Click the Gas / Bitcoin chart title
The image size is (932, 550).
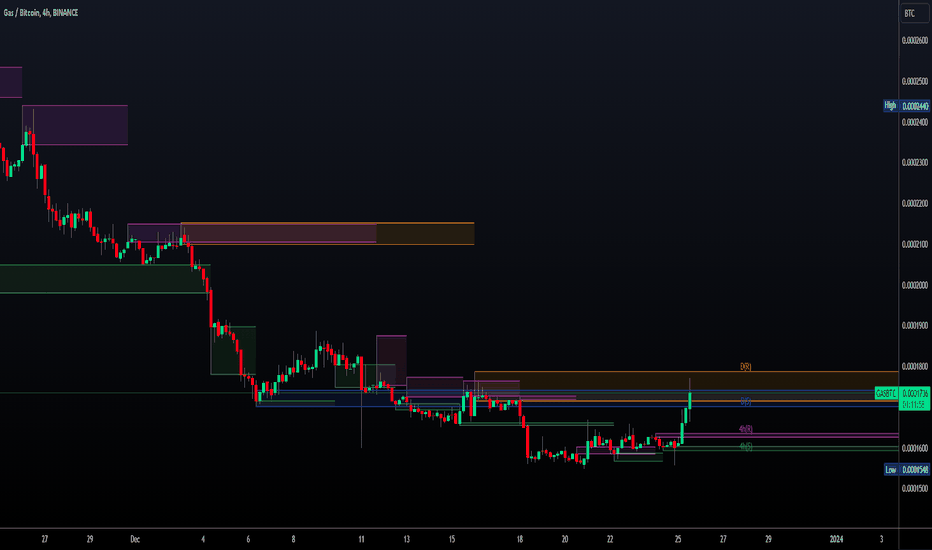point(40,12)
